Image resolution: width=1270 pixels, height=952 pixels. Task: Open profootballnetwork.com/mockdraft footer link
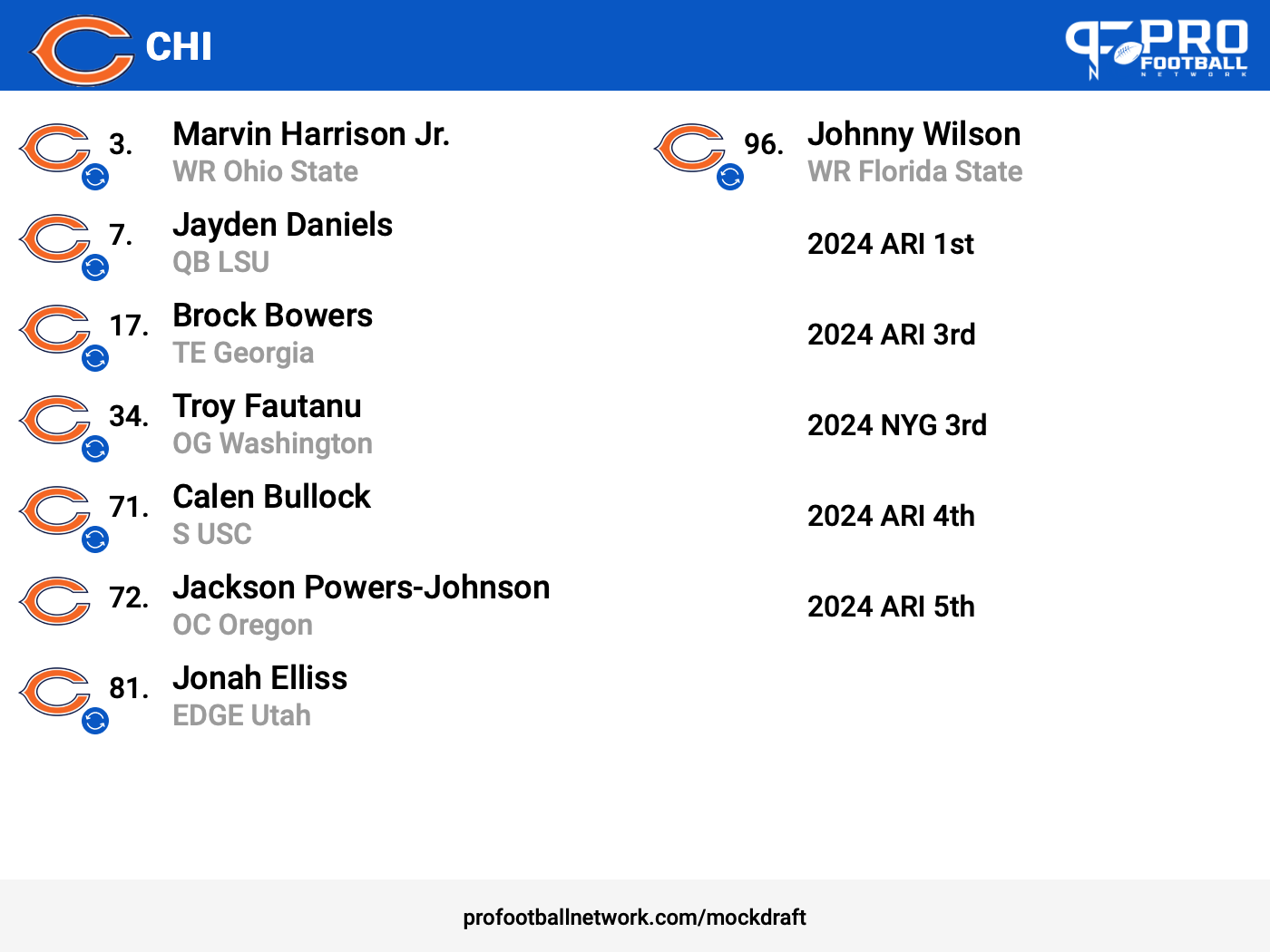634,918
